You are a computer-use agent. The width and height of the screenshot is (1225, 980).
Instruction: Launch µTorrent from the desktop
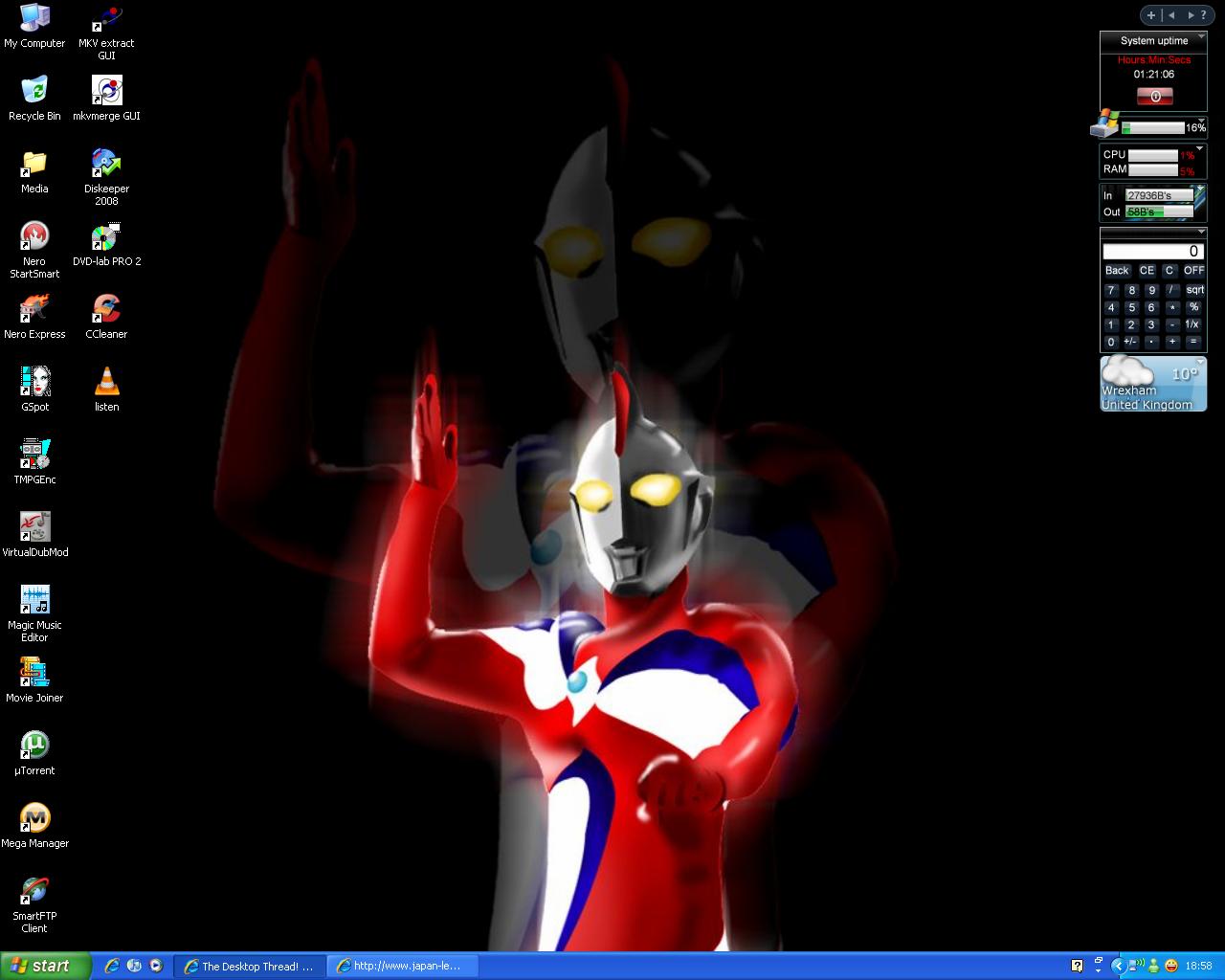pyautogui.click(x=34, y=753)
